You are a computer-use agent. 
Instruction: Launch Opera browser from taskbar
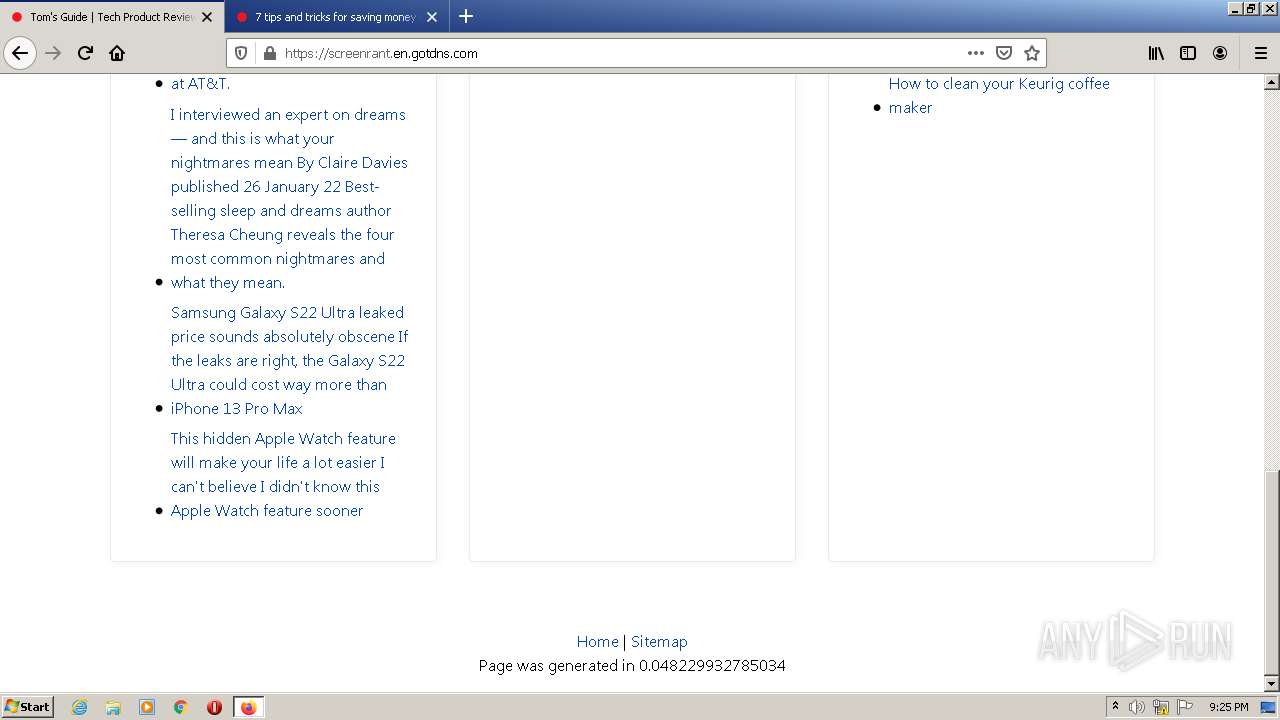click(x=214, y=707)
